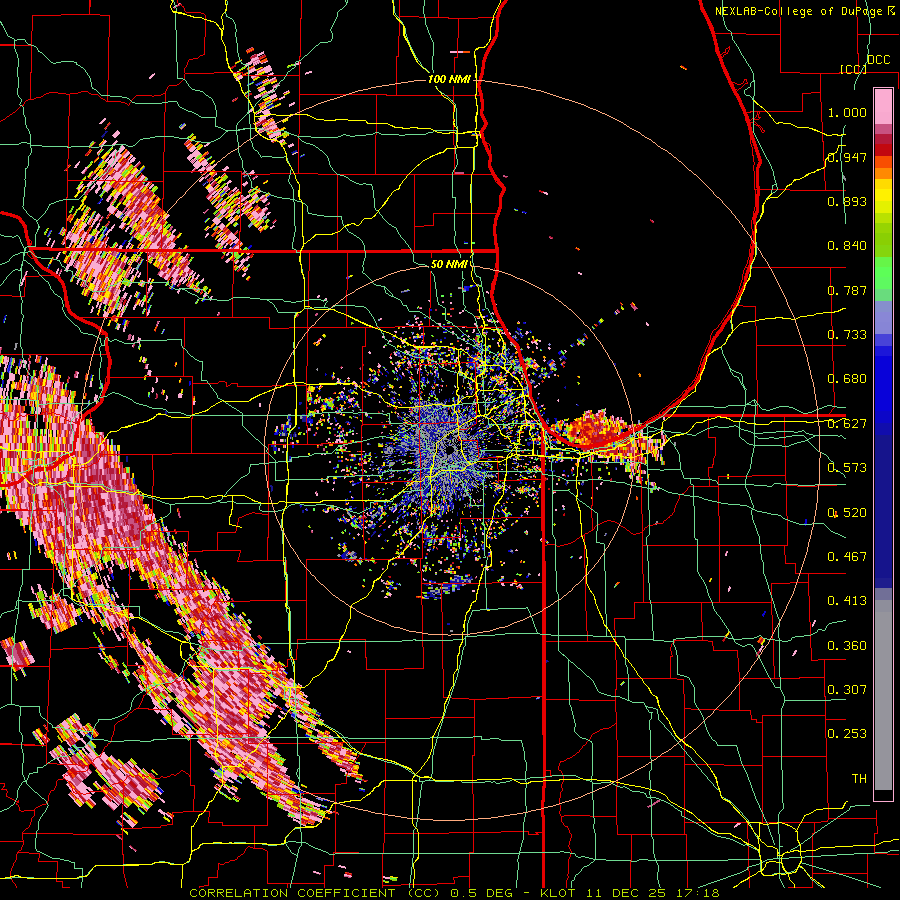900x900 pixels.
Task: Click the 0.467 scale value
Action: [847, 557]
